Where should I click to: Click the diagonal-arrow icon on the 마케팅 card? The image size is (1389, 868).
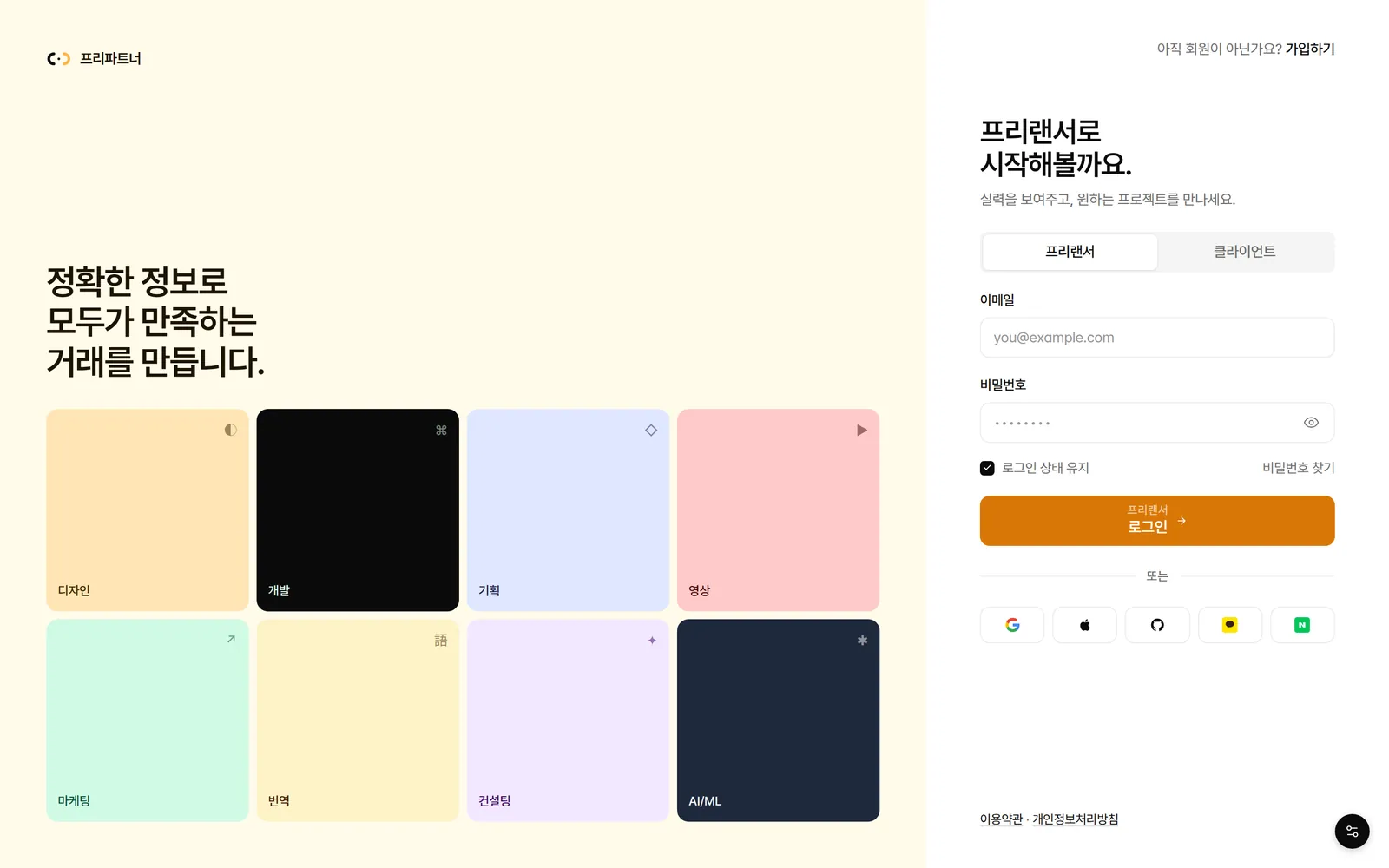[x=231, y=640]
